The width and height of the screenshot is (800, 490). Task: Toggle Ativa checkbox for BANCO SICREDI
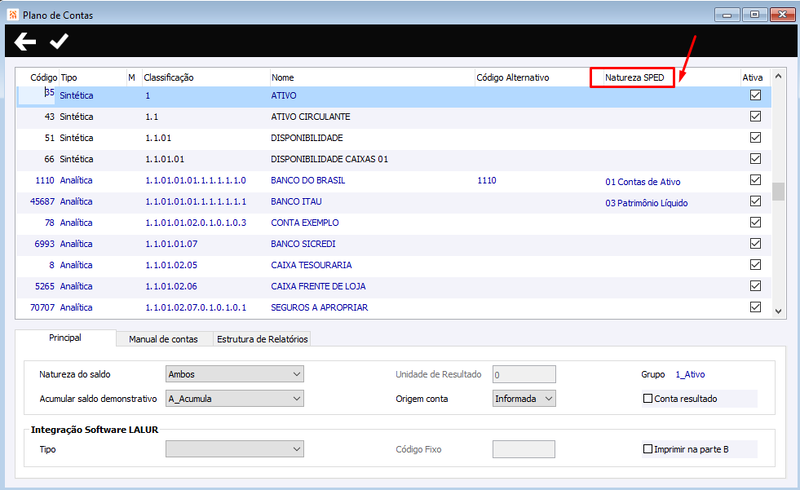coord(755,243)
